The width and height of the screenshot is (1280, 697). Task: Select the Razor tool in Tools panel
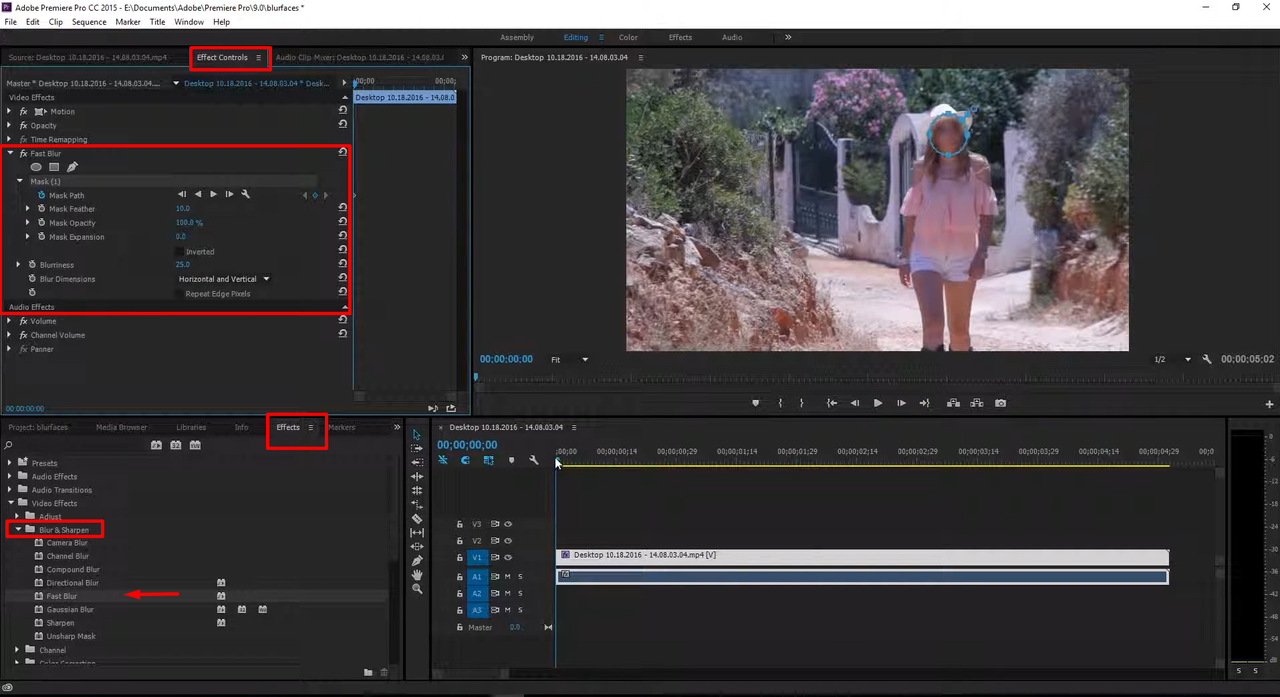pos(417,519)
